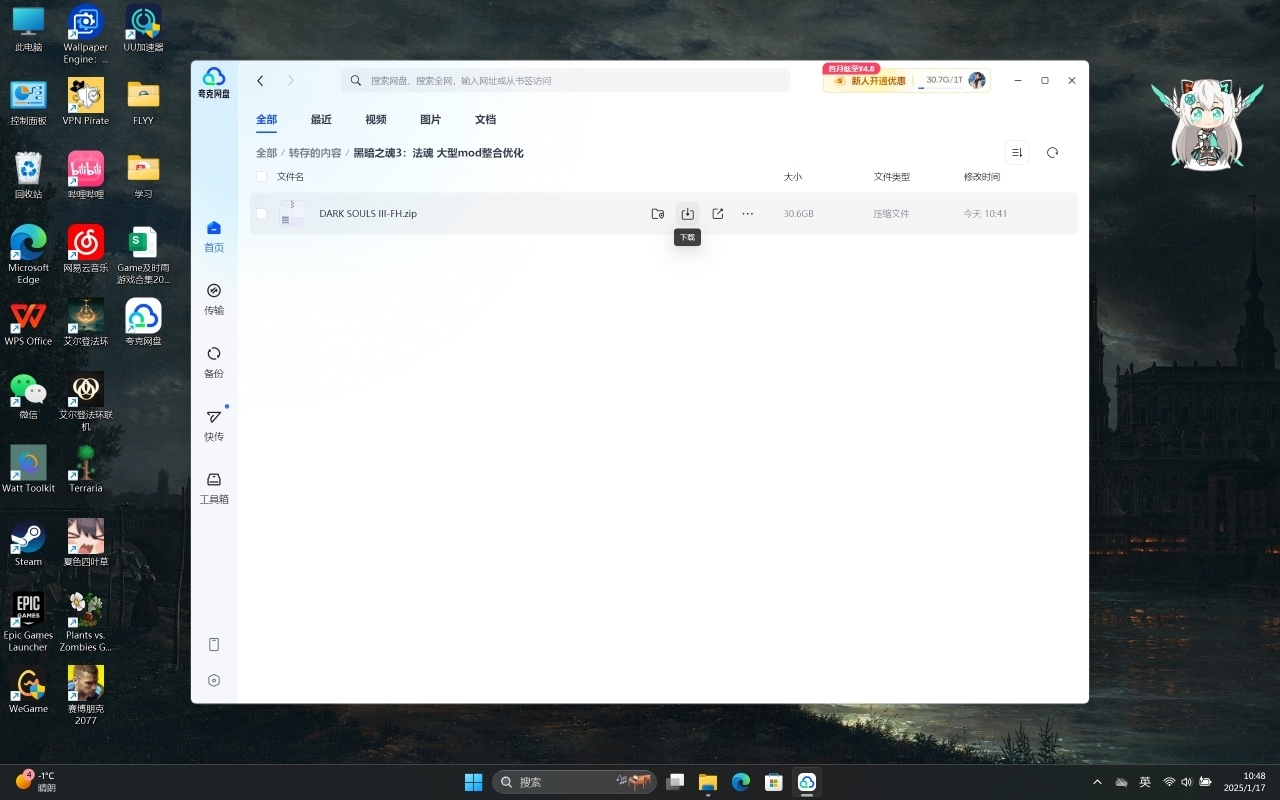Select the Steam desktop shortcut
The width and height of the screenshot is (1280, 800).
28,543
